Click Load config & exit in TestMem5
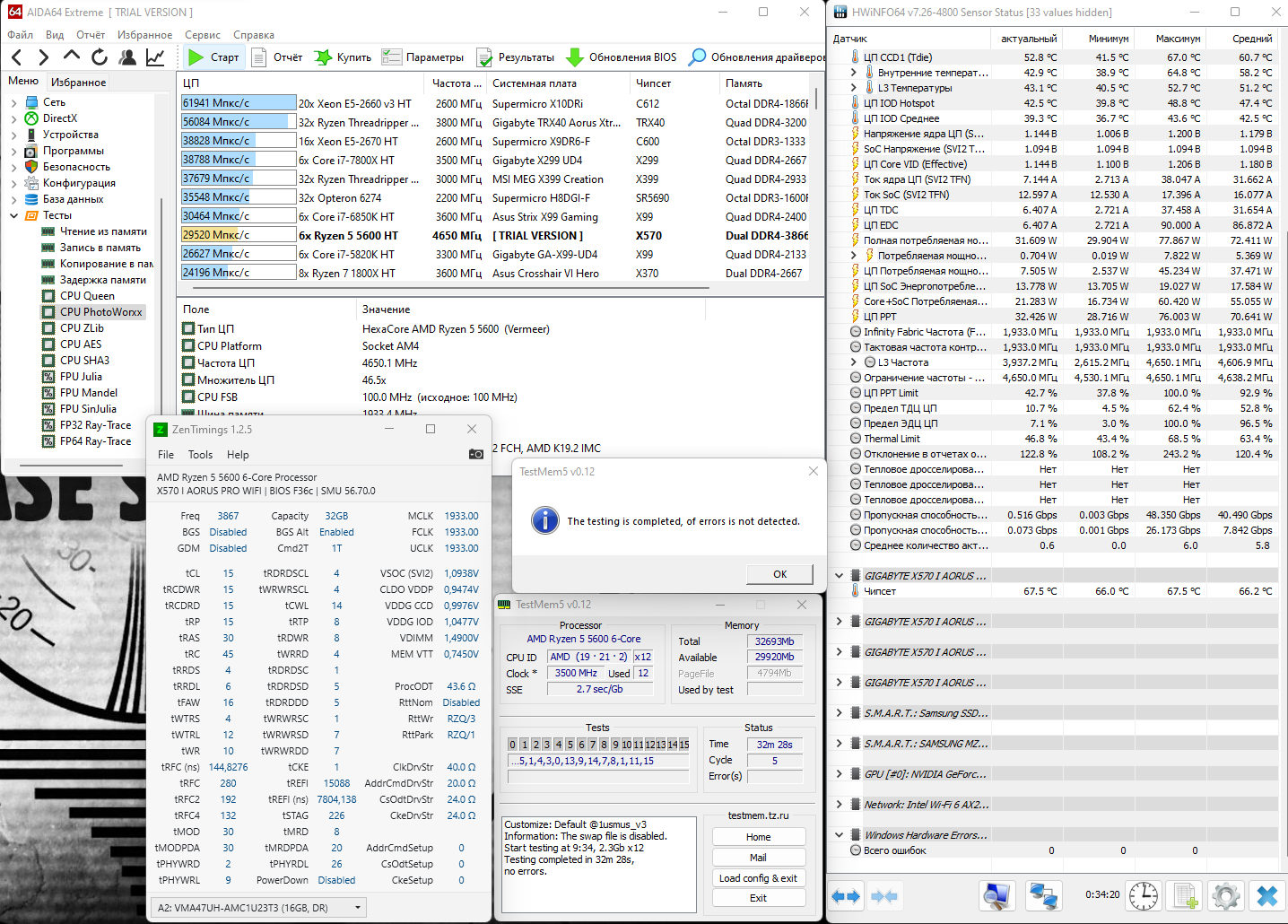The width and height of the screenshot is (1288, 924). click(759, 878)
